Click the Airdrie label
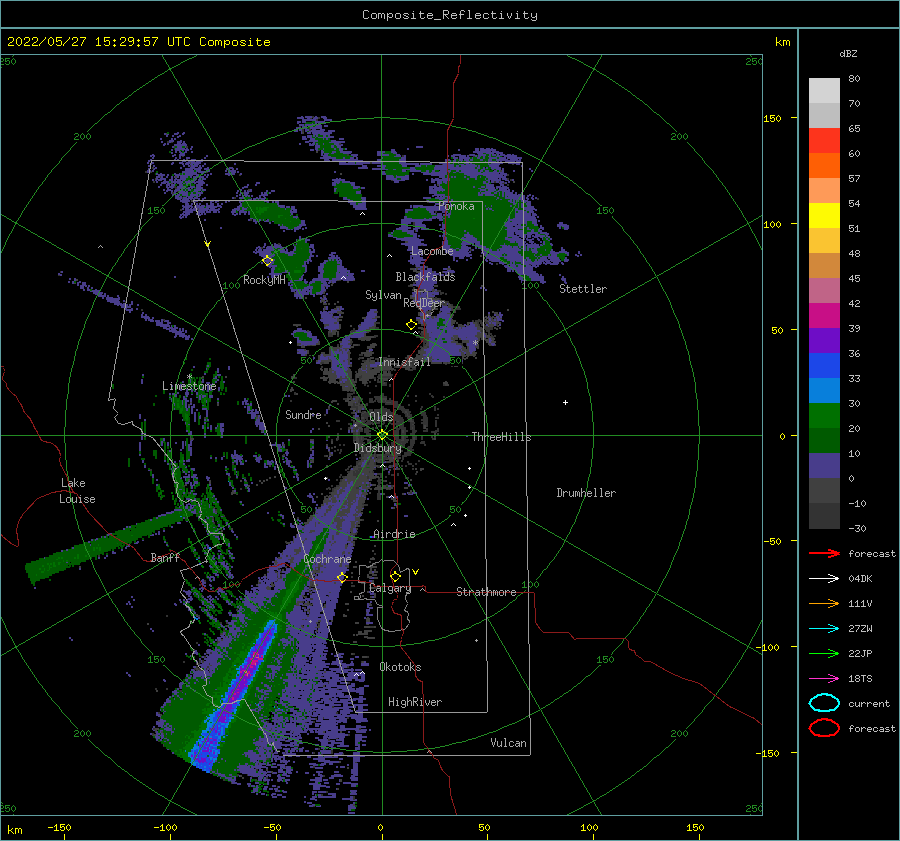900x841 pixels. [394, 534]
